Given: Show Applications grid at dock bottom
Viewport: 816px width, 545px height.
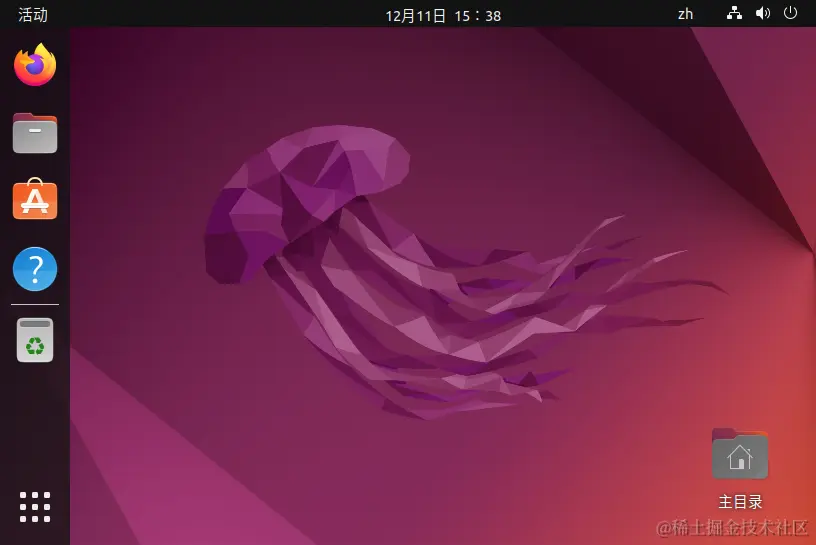Looking at the screenshot, I should click(35, 506).
